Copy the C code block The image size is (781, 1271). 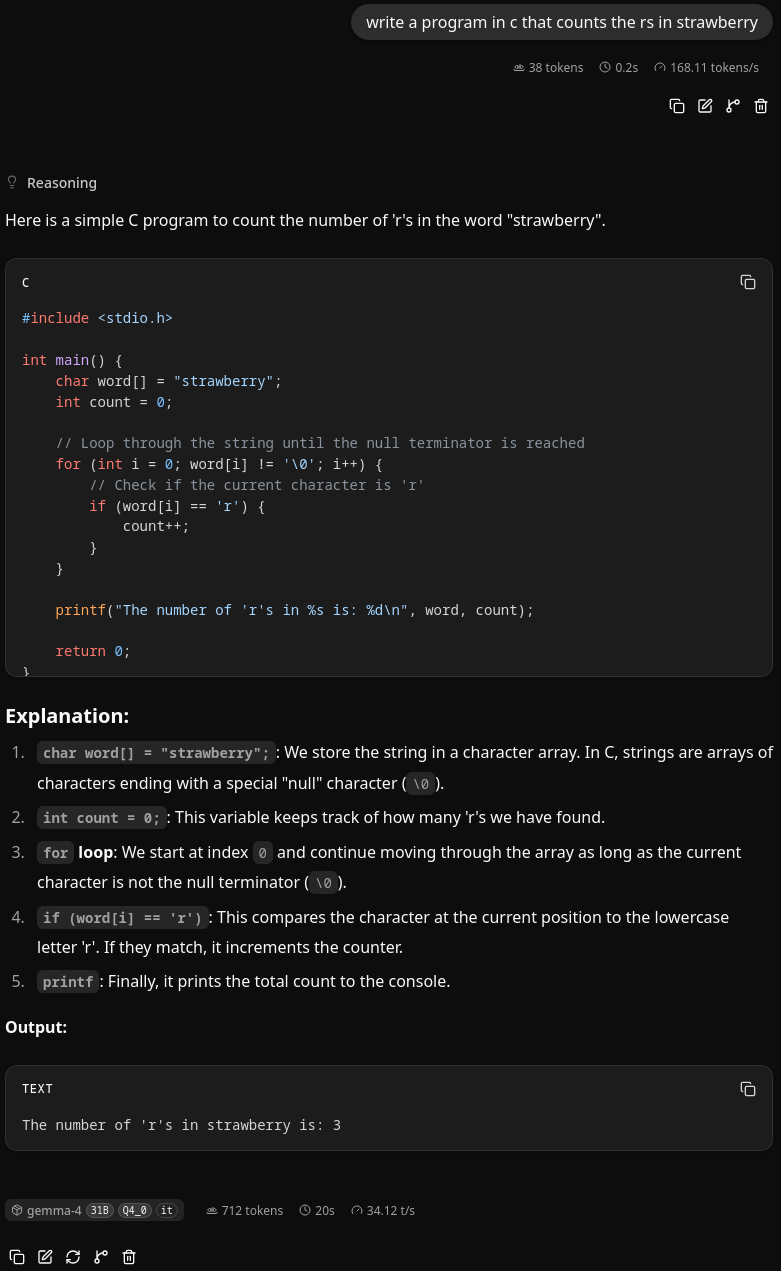click(748, 282)
